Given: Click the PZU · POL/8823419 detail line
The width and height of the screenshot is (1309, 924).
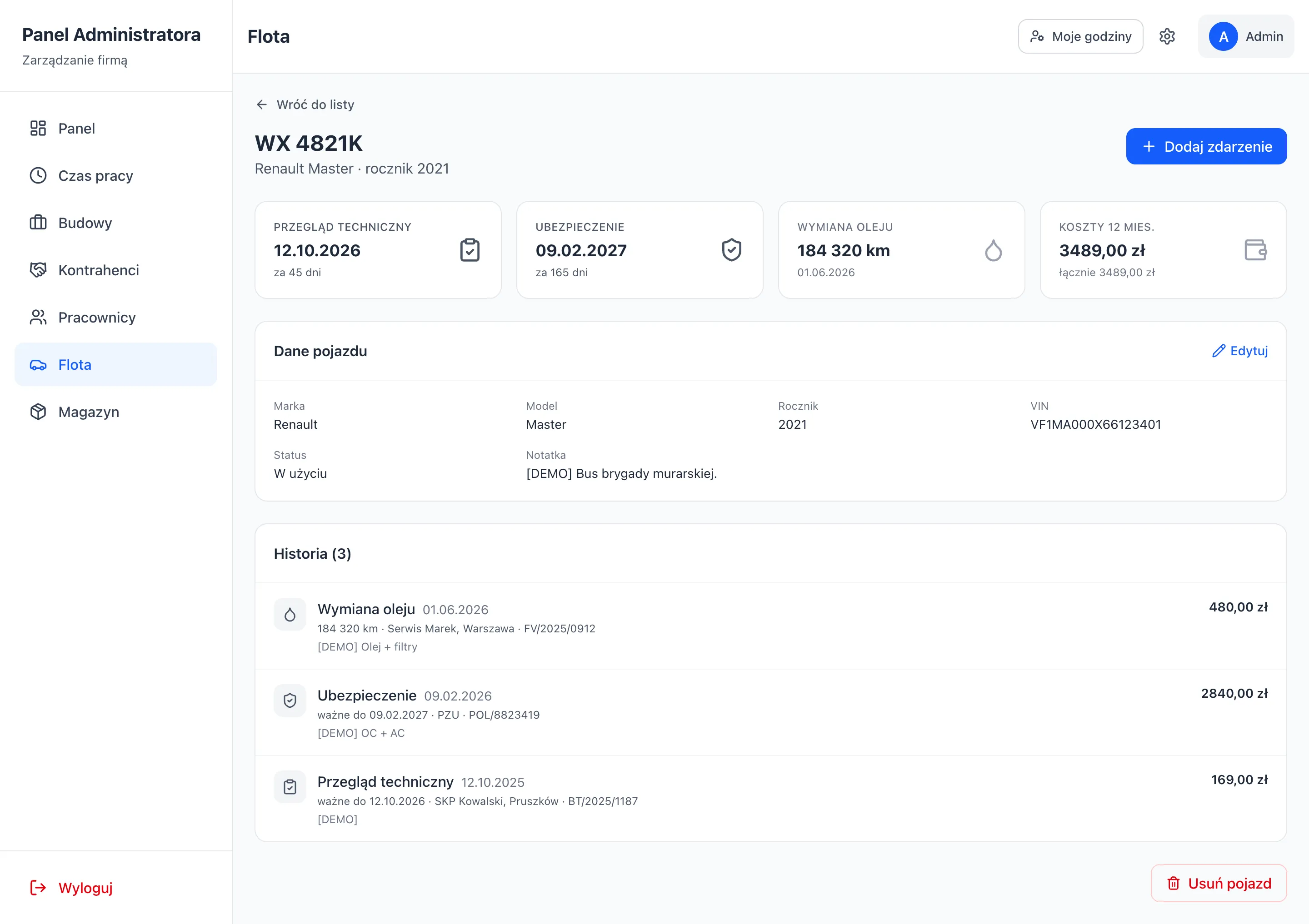Looking at the screenshot, I should (428, 715).
